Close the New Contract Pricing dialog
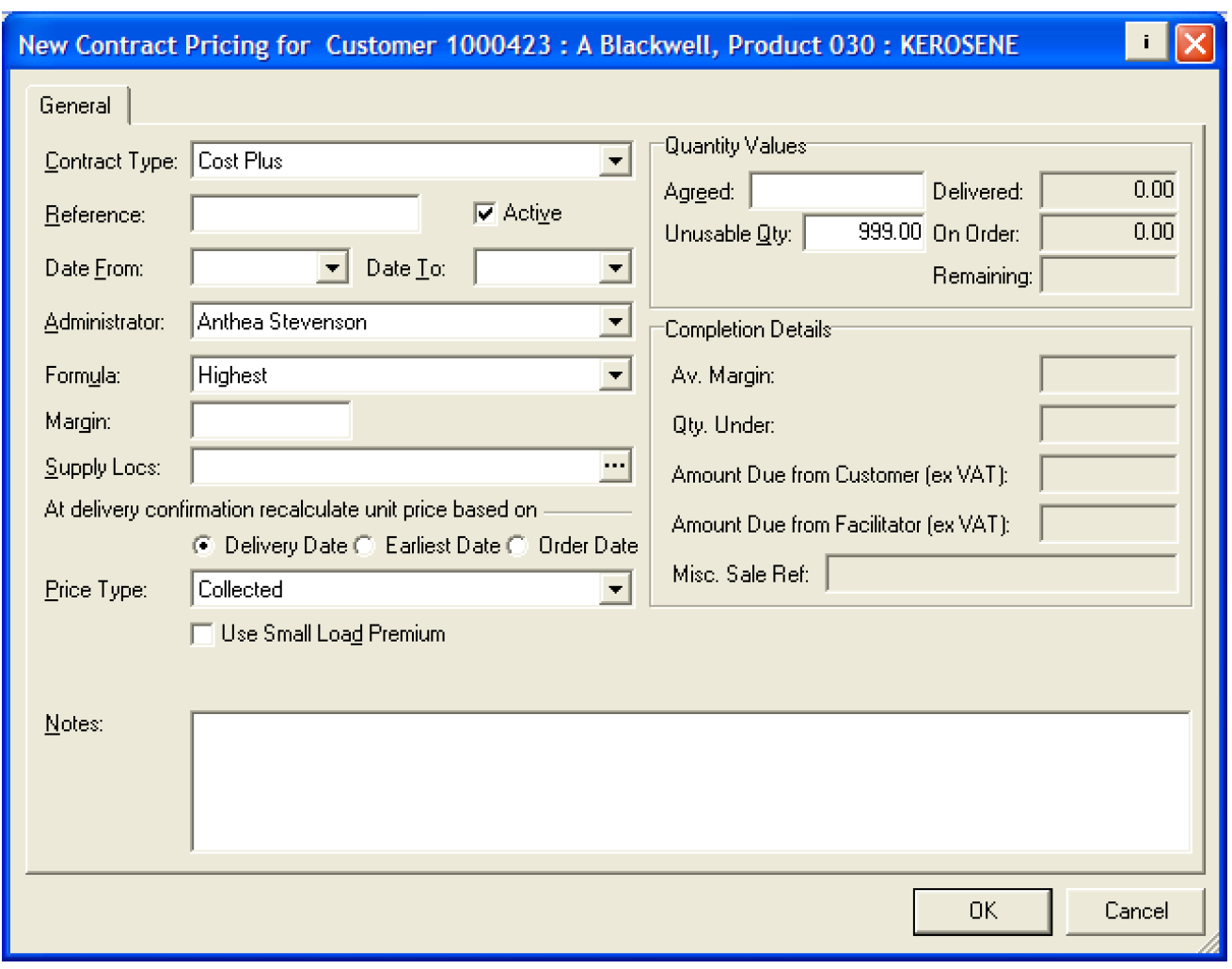The height and width of the screenshot is (969, 1232). click(1194, 43)
